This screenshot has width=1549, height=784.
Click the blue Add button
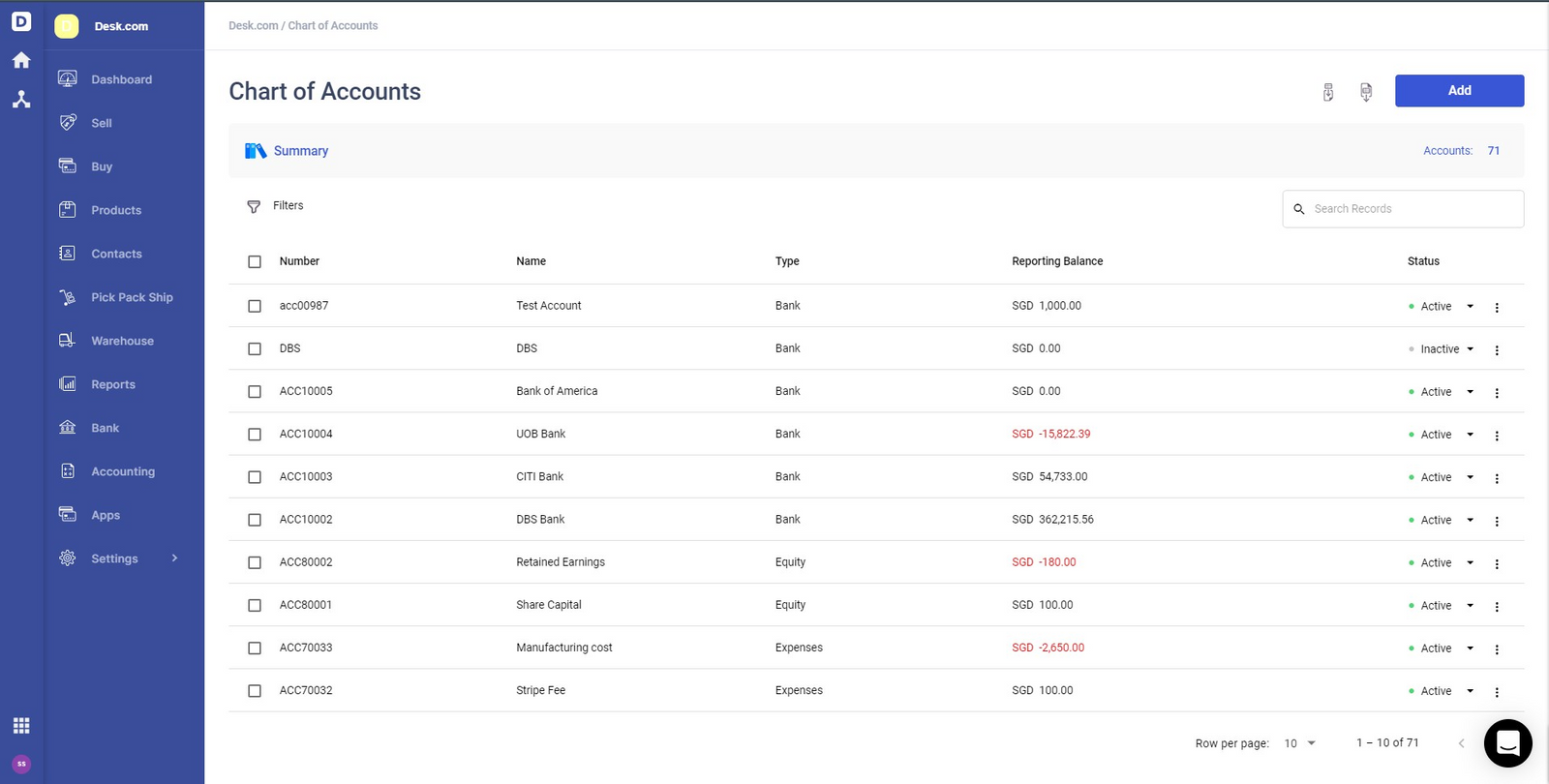(x=1459, y=91)
